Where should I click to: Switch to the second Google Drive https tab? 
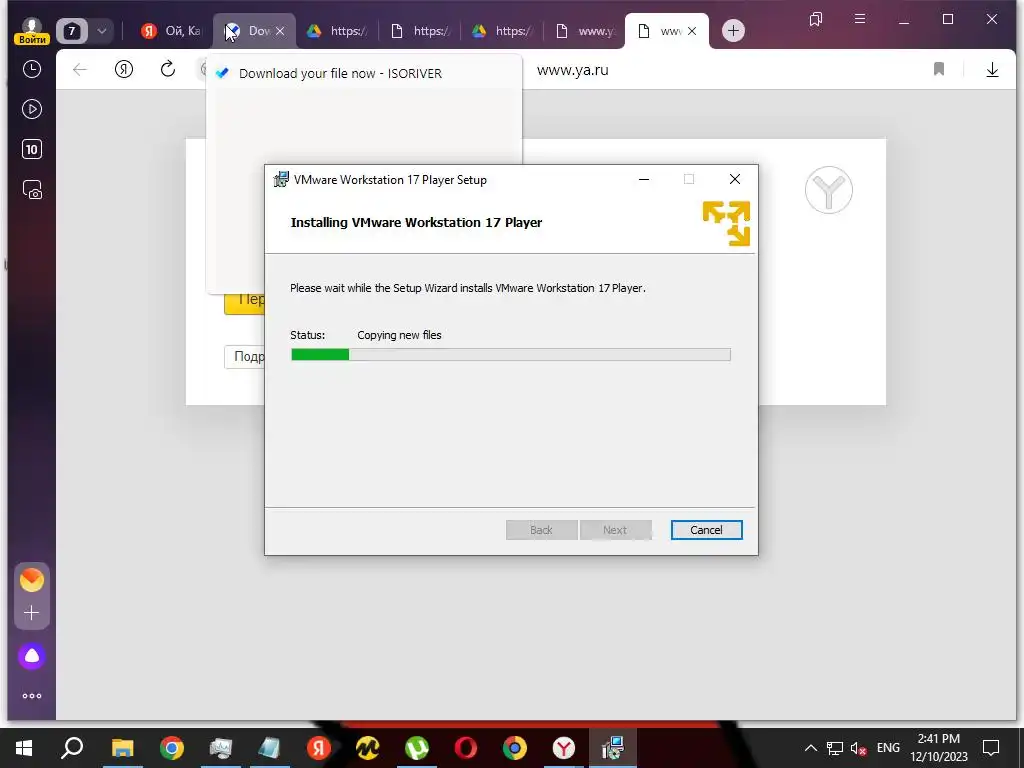pos(502,31)
